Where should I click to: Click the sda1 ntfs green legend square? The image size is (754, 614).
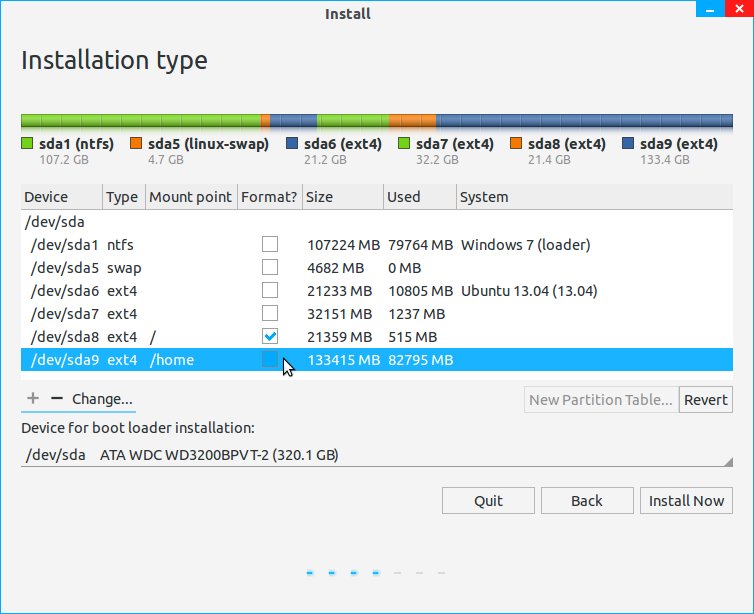pyautogui.click(x=28, y=144)
